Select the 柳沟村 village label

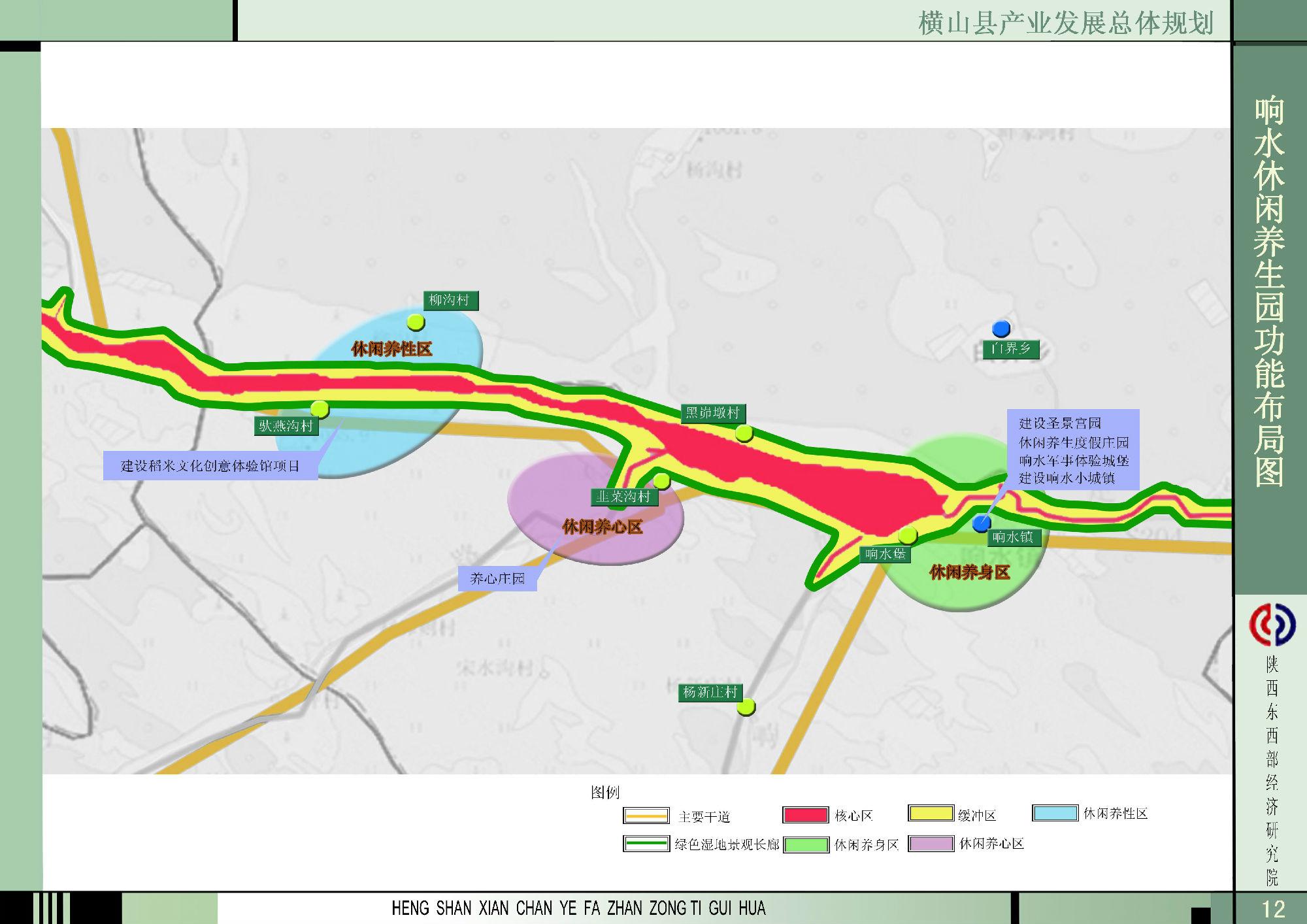pos(450,301)
